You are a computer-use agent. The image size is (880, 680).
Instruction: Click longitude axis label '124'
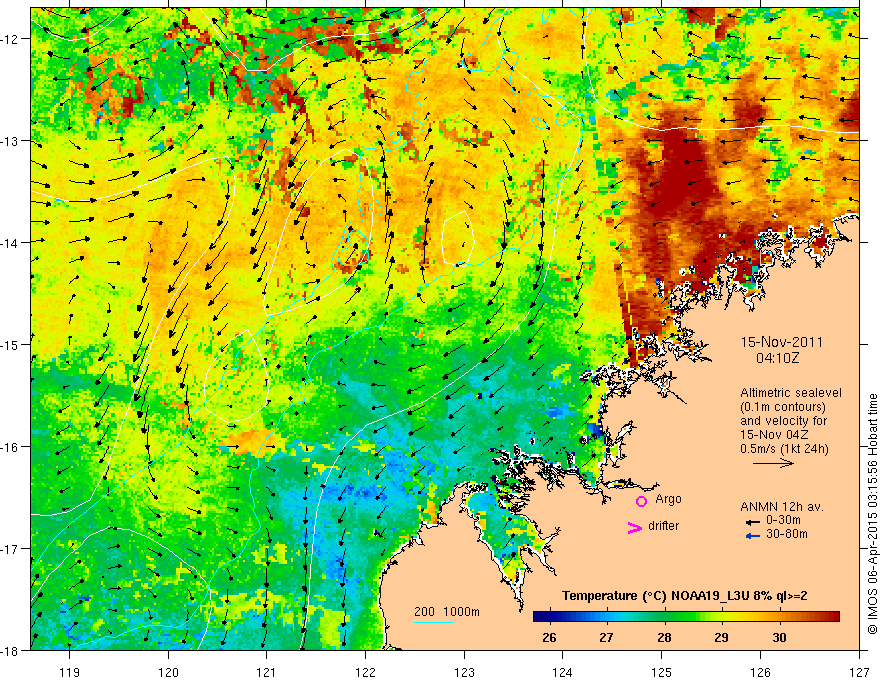coord(563,672)
